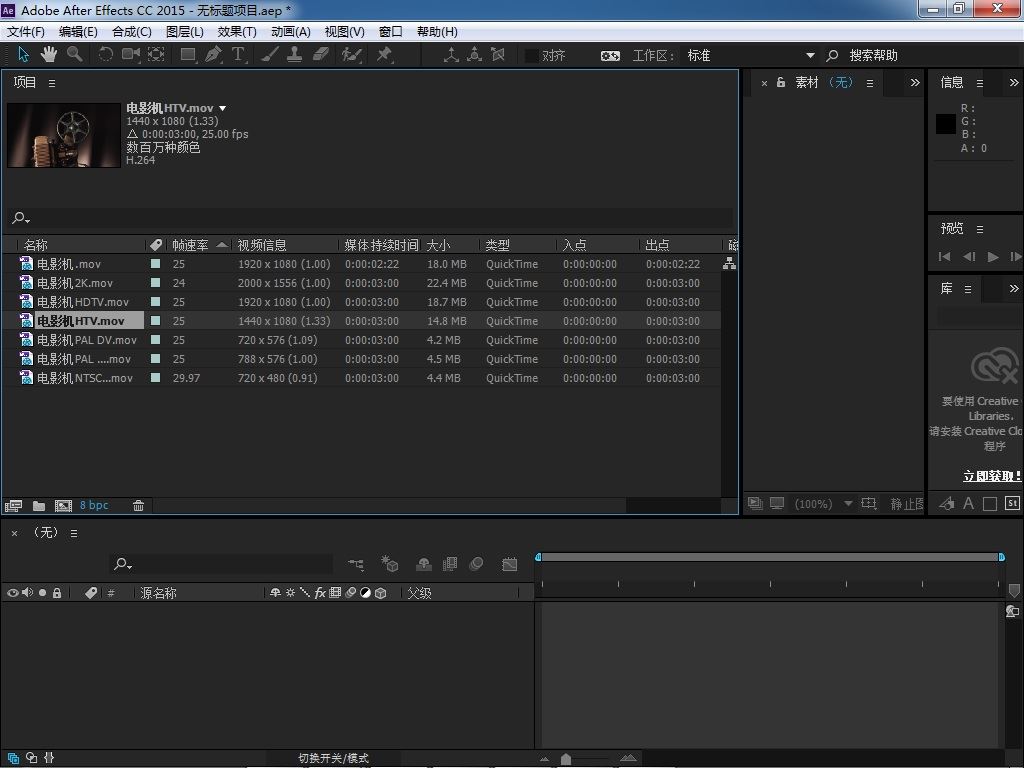Select the Hand tool
The image size is (1024, 768).
48,55
